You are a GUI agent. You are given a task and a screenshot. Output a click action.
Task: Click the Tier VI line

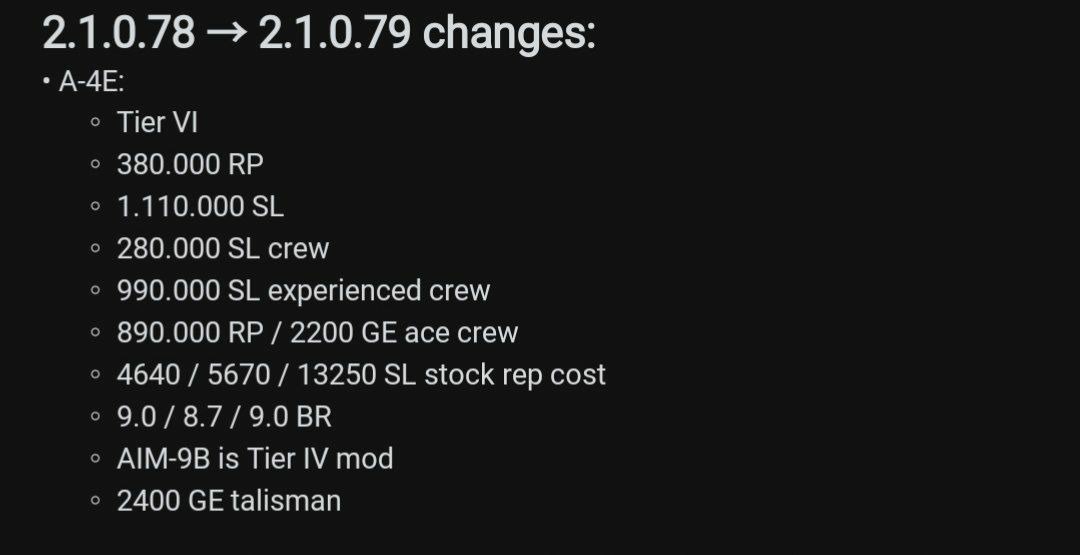[158, 123]
